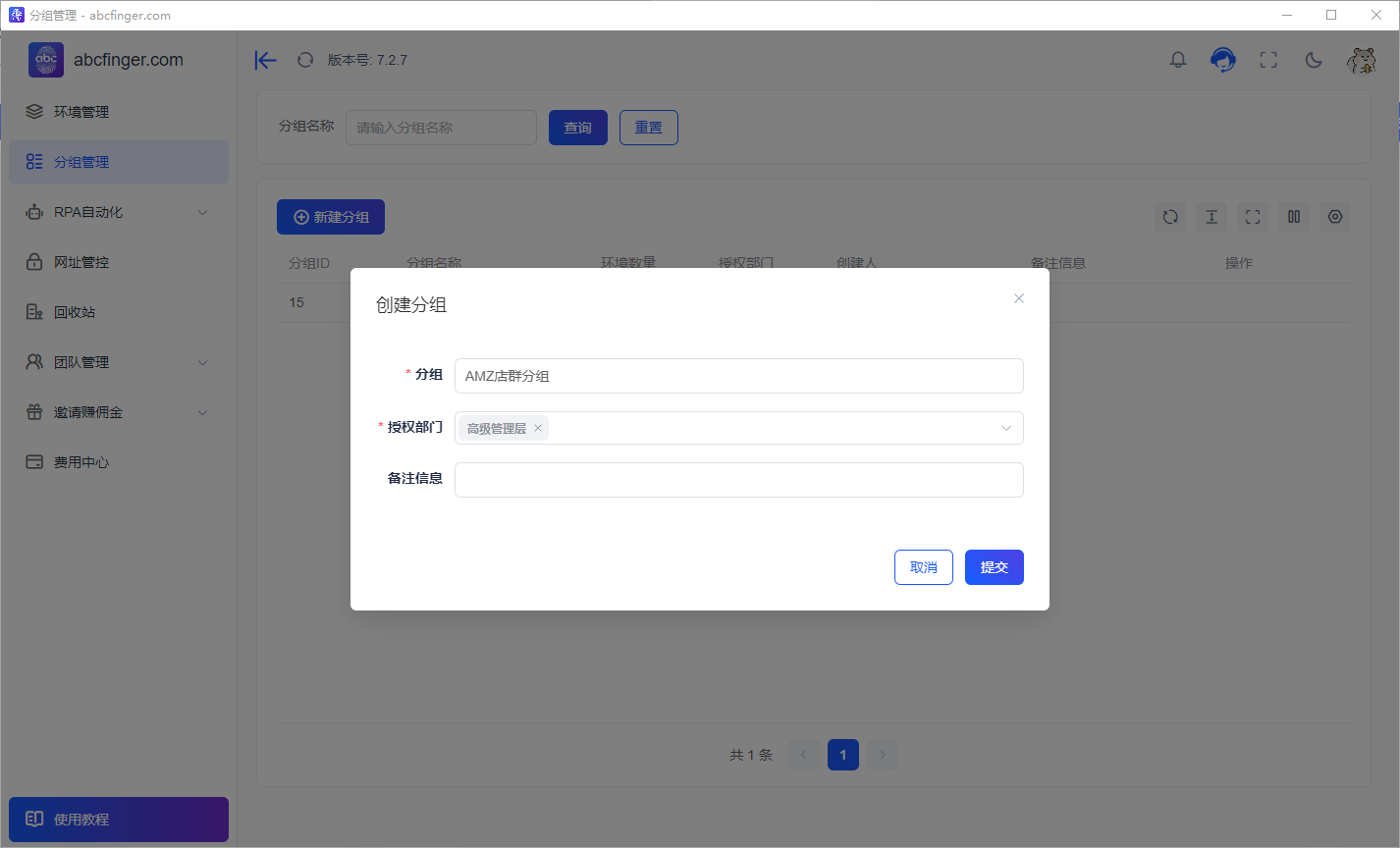Click the 分组 name input field
This screenshot has height=848, width=1400.
pos(739,376)
